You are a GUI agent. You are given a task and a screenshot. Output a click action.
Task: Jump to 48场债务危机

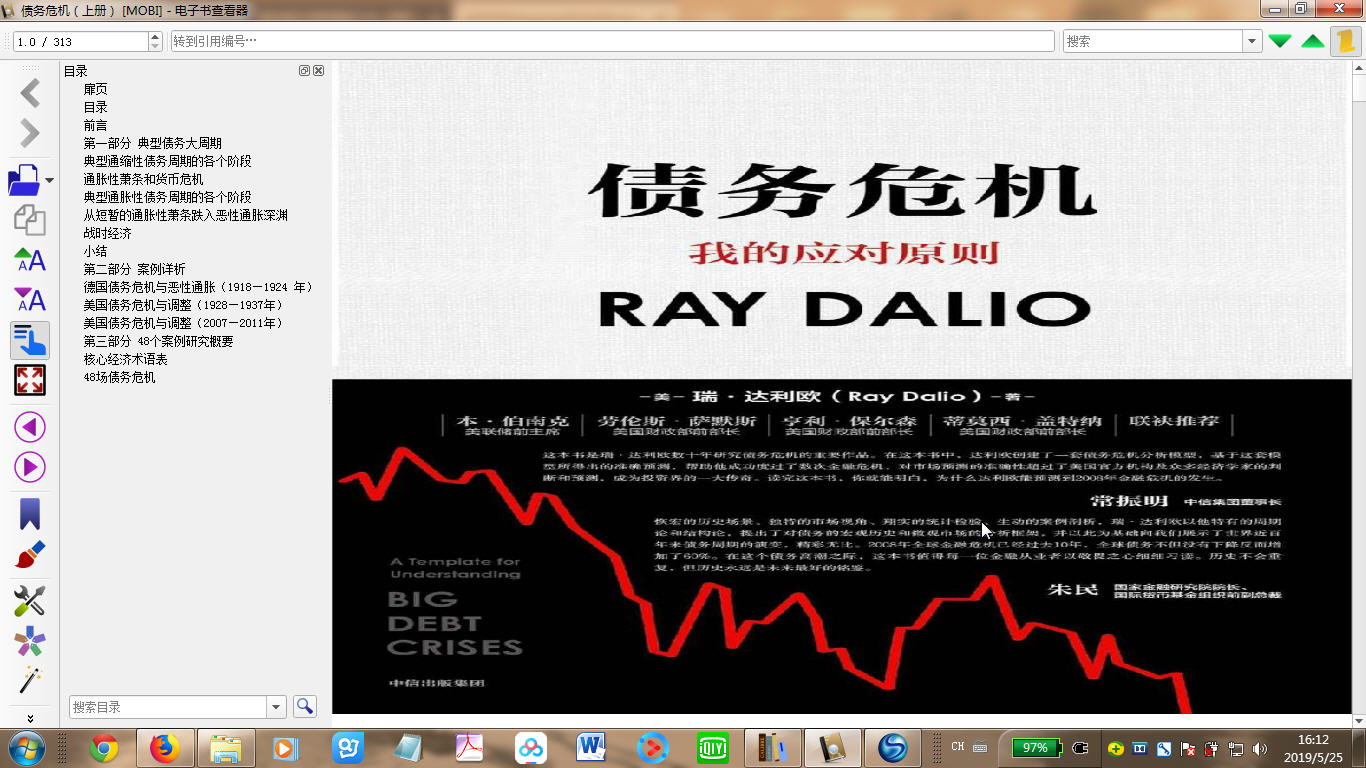pyautogui.click(x=120, y=377)
